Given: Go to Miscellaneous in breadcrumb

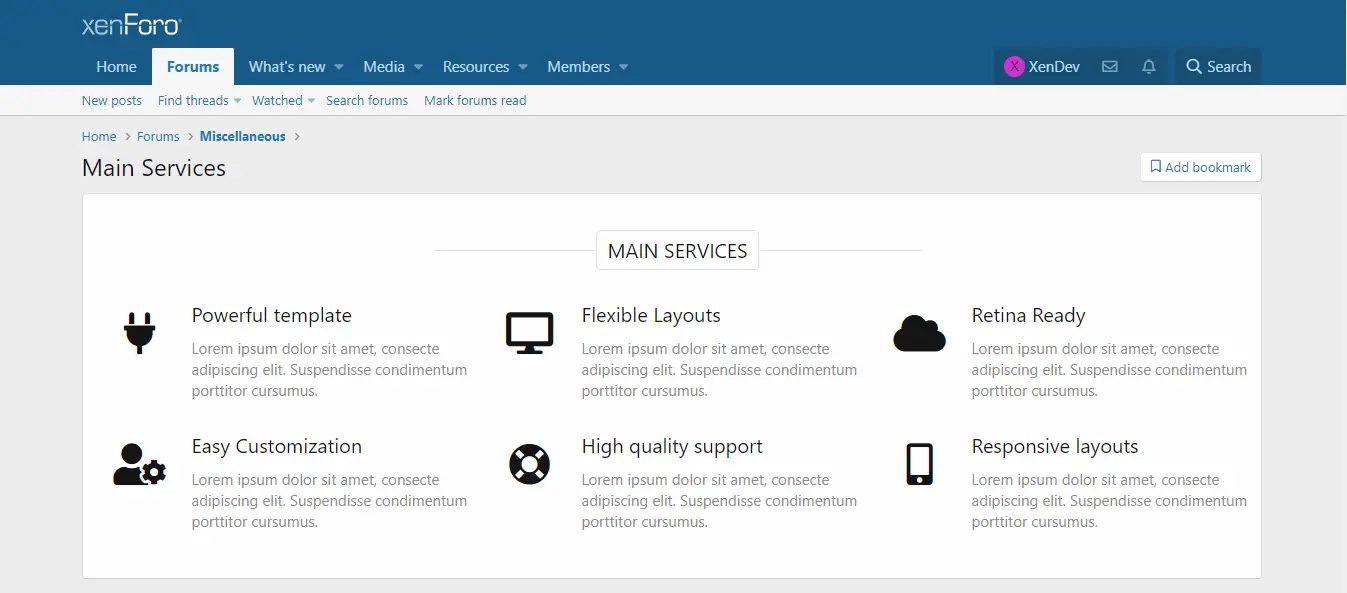Looking at the screenshot, I should 243,136.
